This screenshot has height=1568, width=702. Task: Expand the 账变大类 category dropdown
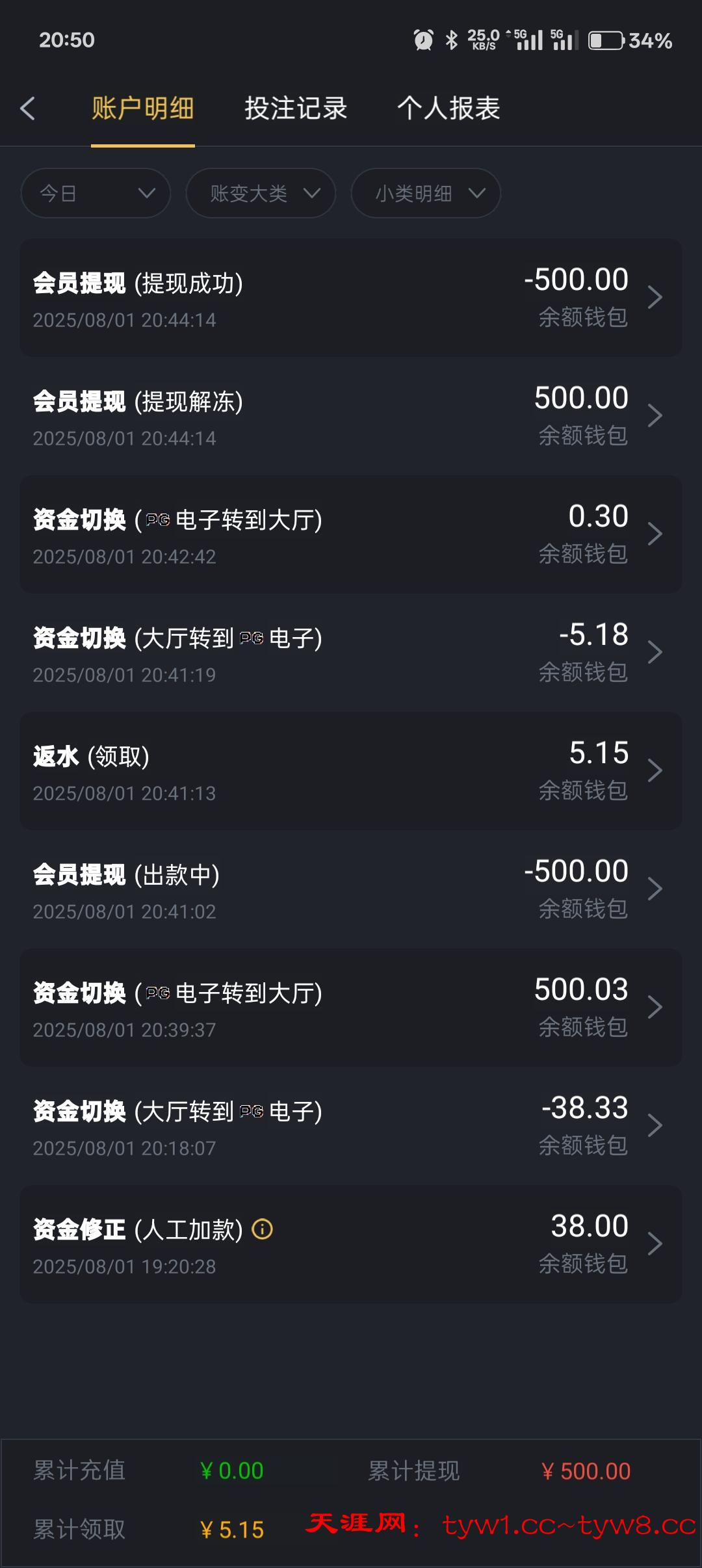261,193
